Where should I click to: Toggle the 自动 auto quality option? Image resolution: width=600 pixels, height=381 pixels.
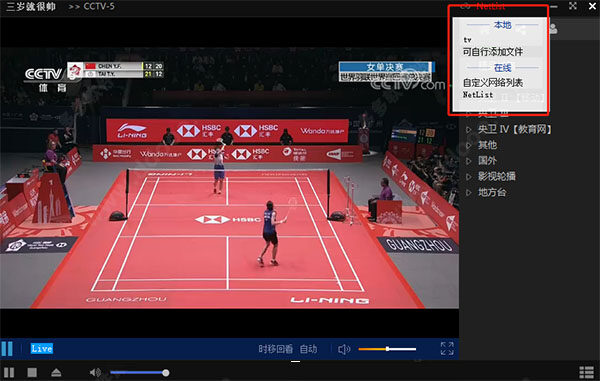pos(308,349)
